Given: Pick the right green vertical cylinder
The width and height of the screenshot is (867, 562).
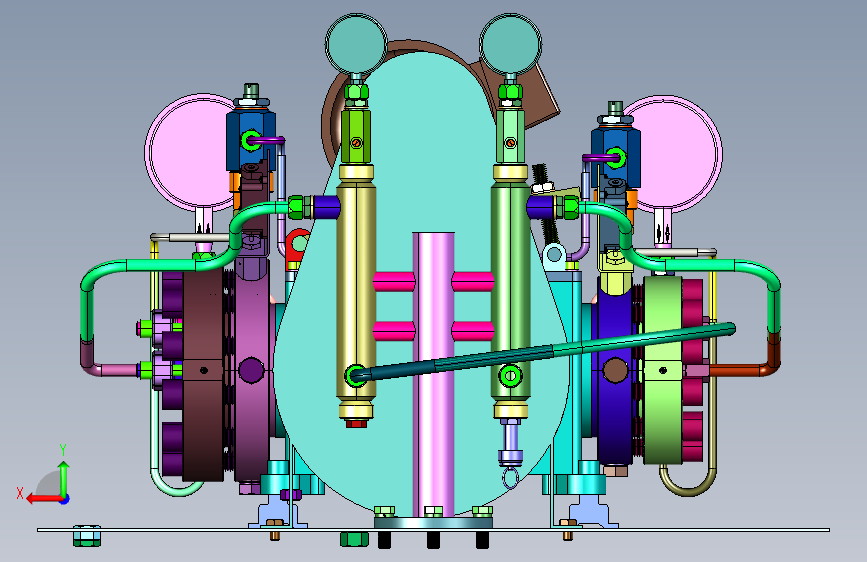Looking at the screenshot, I should coord(511,292).
